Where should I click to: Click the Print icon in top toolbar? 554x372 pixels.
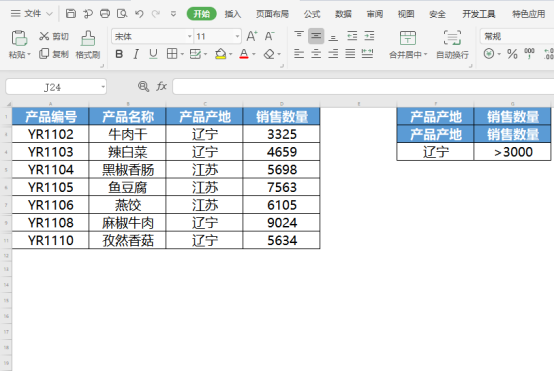tap(105, 14)
